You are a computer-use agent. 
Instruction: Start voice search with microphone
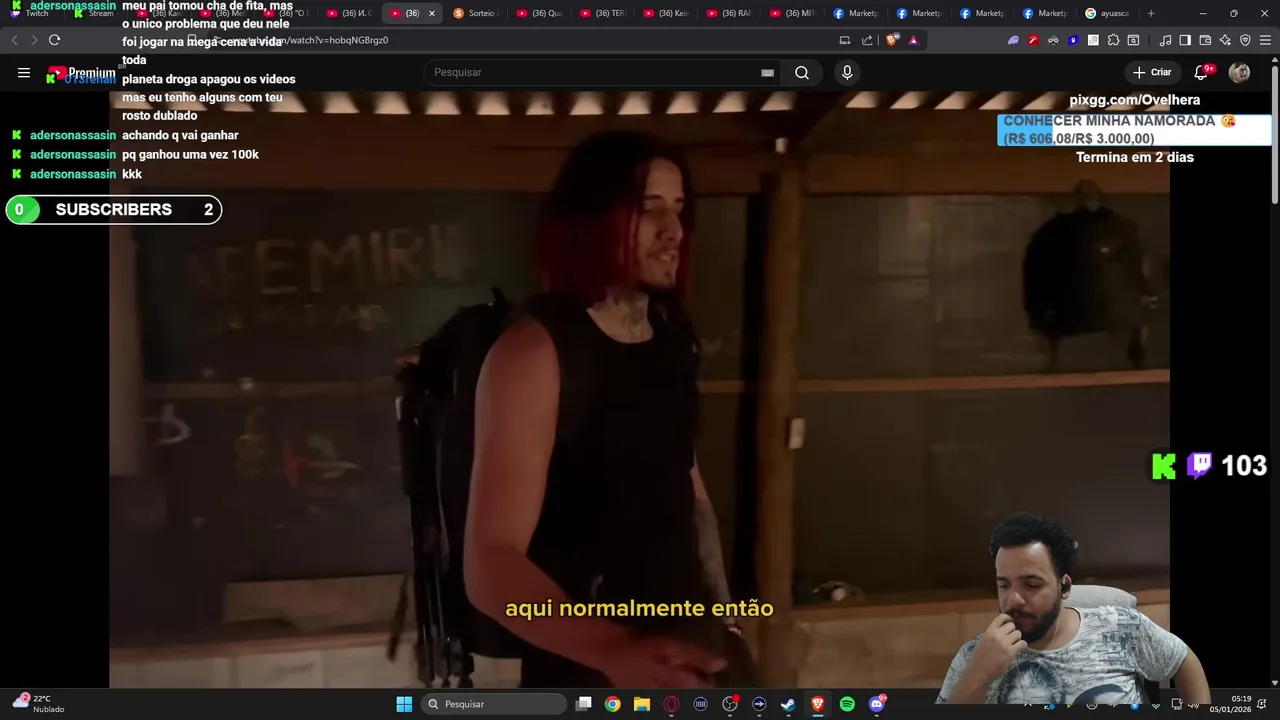pyautogui.click(x=847, y=72)
